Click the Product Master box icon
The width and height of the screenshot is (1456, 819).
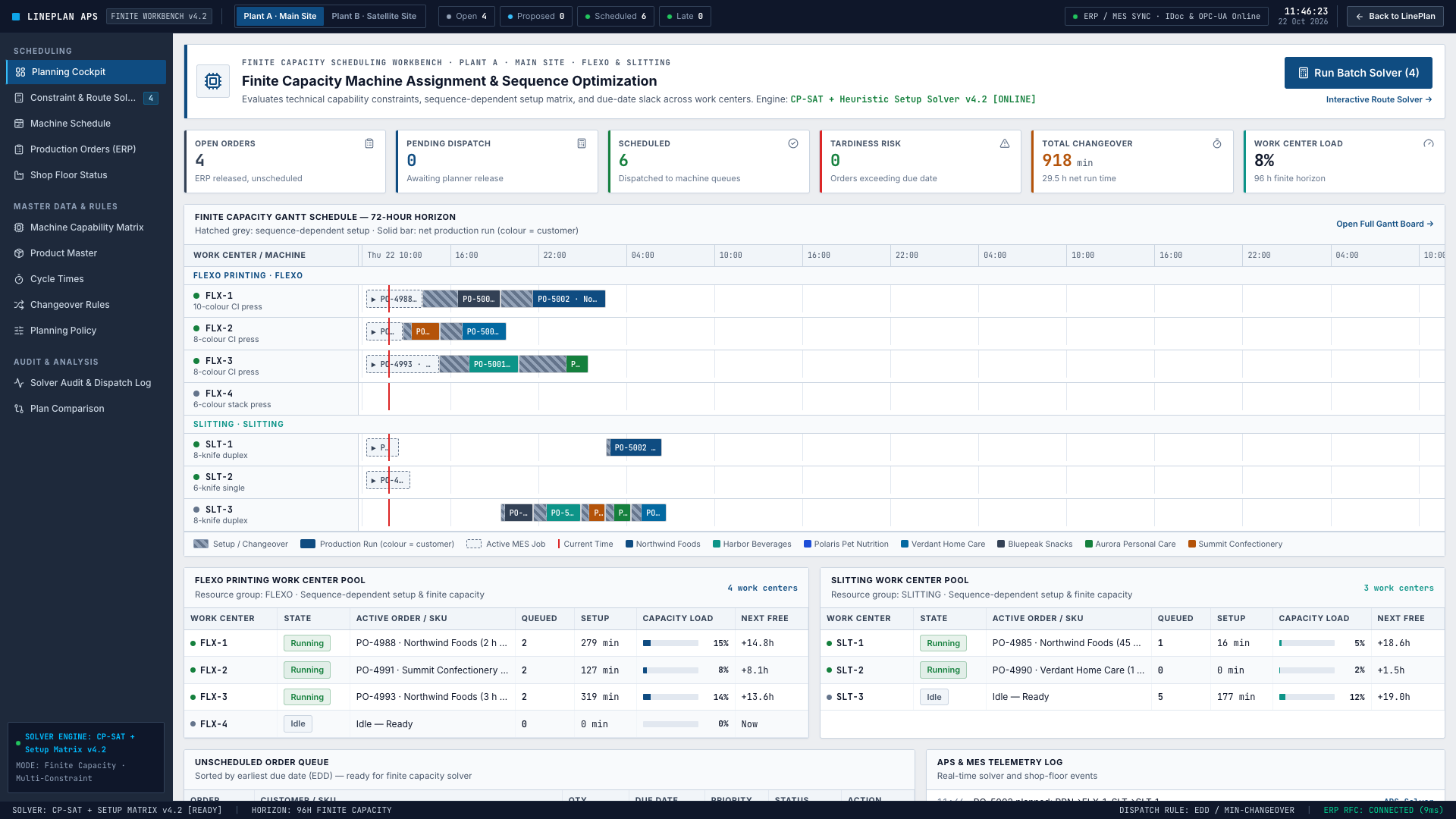click(19, 253)
